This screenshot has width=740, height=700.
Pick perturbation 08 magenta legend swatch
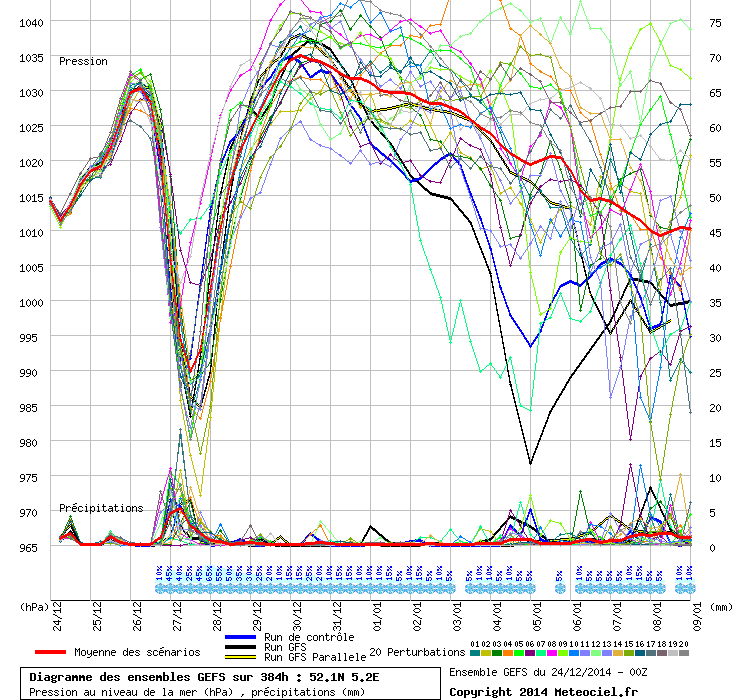pos(552,653)
